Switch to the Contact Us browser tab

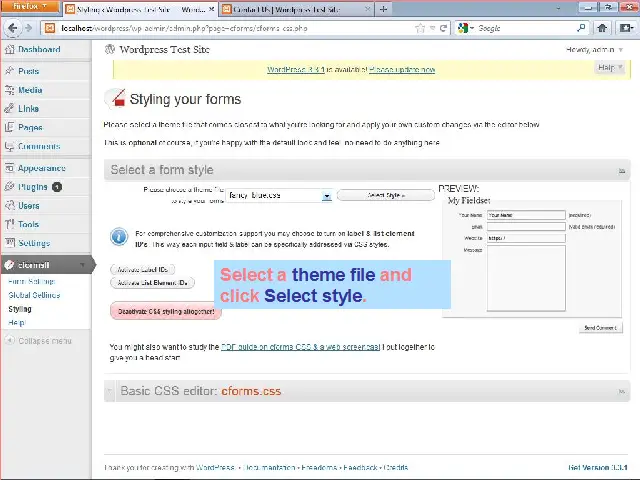(296, 9)
